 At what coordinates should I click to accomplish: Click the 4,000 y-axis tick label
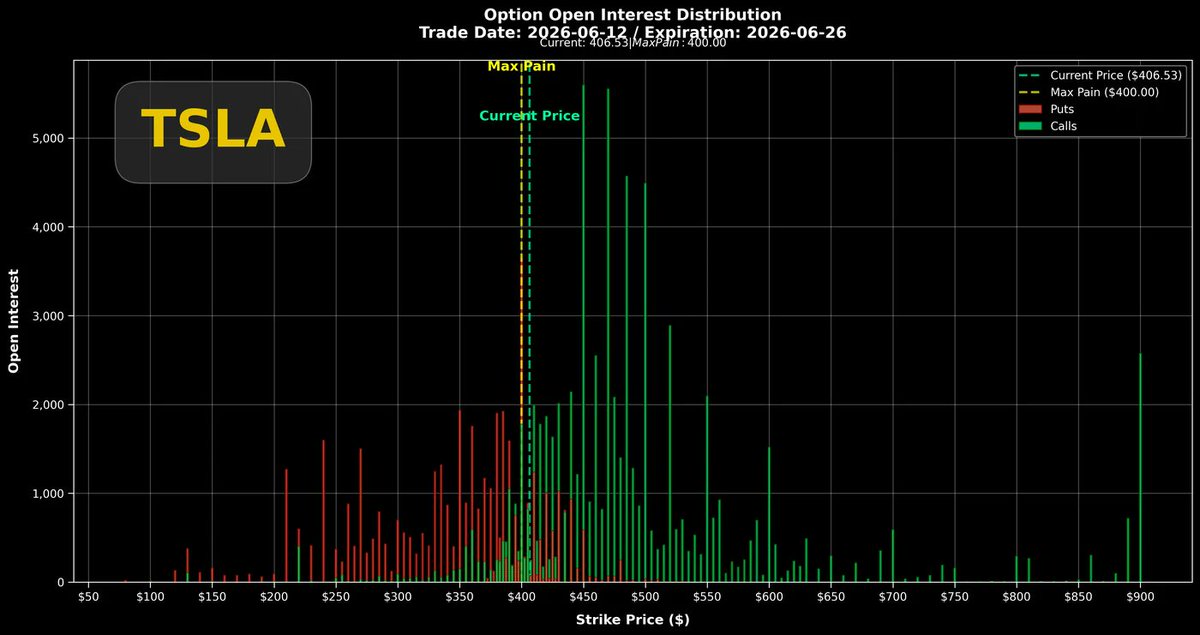click(50, 227)
